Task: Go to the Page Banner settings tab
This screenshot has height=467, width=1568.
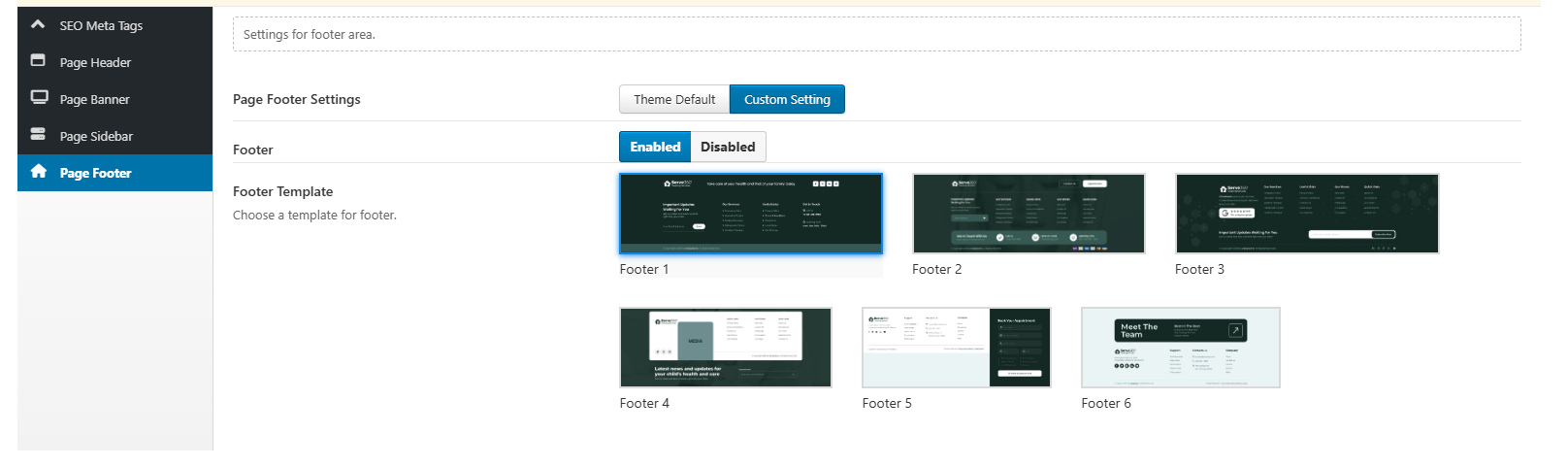Action: point(94,99)
